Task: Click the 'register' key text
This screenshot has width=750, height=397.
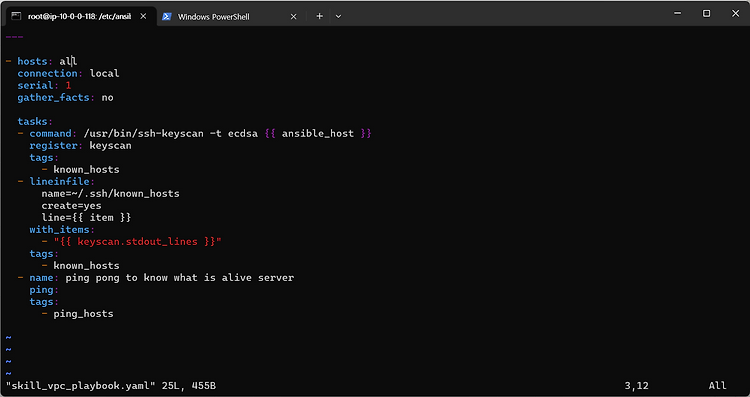Action: click(x=53, y=145)
